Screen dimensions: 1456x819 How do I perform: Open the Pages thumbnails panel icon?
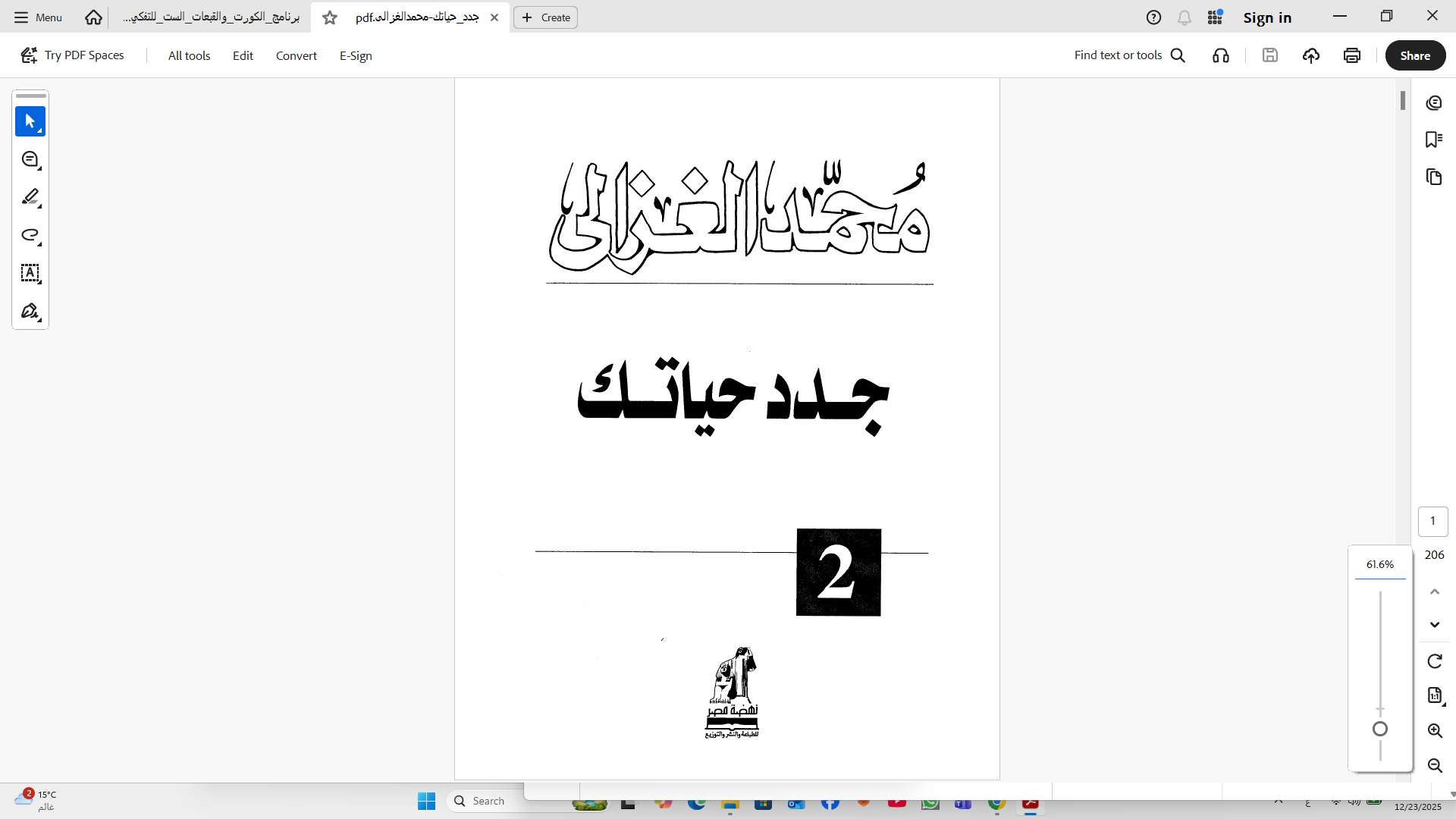pyautogui.click(x=1433, y=177)
